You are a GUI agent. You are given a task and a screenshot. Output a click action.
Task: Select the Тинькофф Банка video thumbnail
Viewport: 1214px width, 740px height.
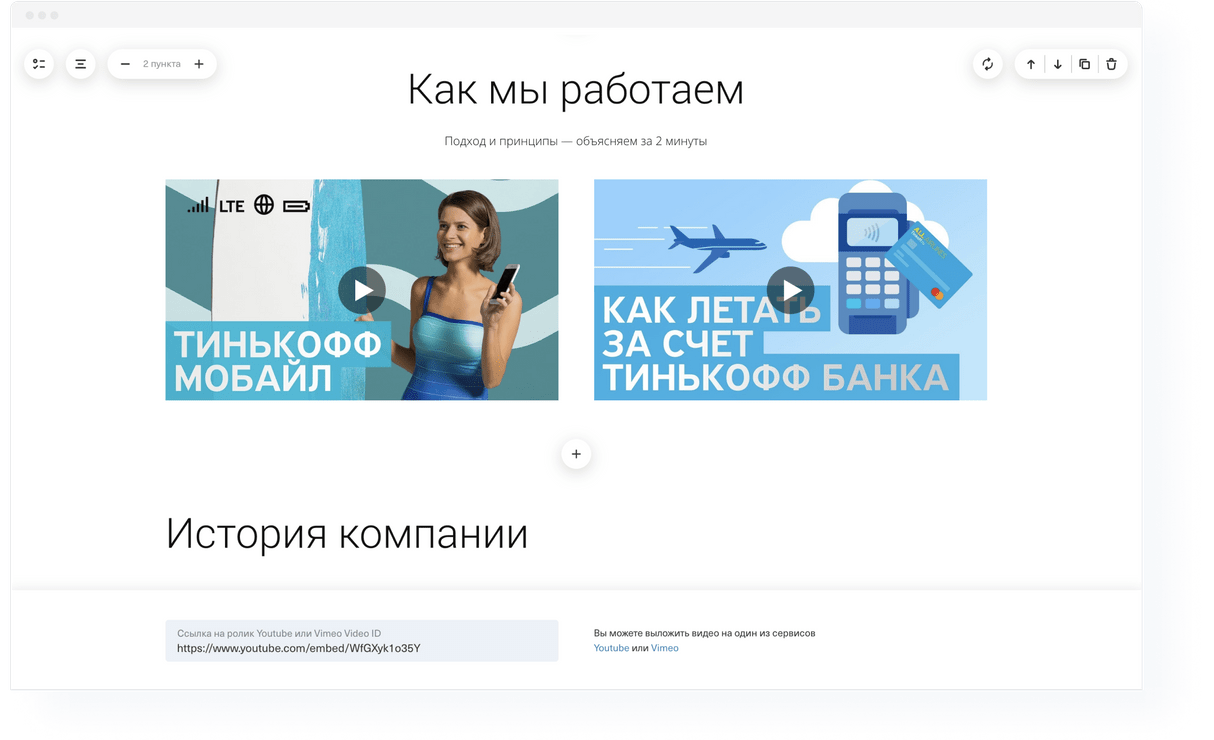tap(790, 290)
